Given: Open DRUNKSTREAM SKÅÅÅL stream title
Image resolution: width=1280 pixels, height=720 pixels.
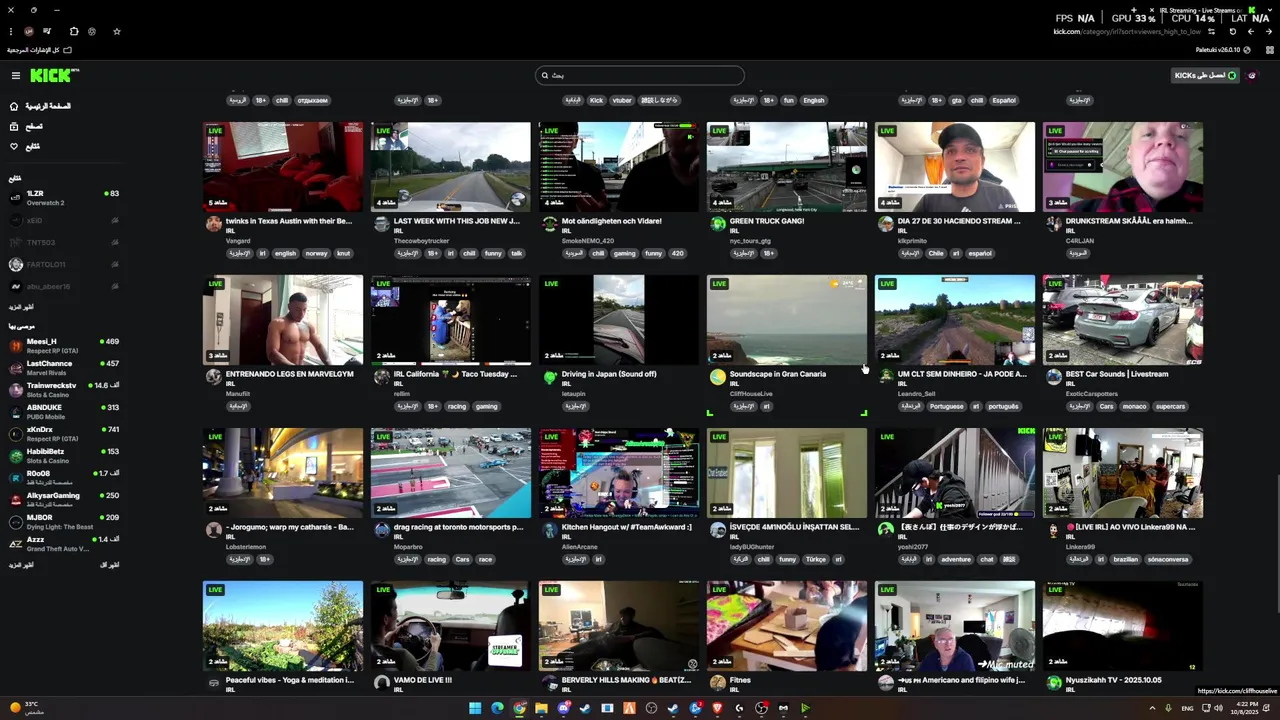Looking at the screenshot, I should click(1129, 221).
